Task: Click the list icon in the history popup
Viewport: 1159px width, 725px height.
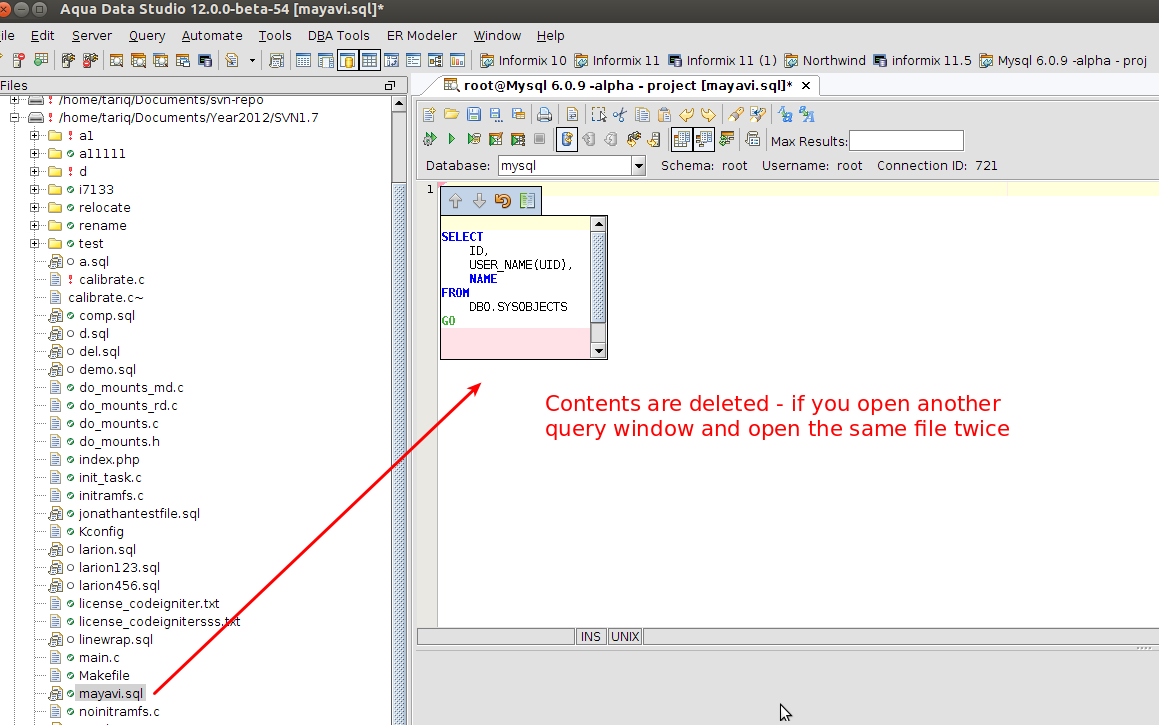Action: 527,200
